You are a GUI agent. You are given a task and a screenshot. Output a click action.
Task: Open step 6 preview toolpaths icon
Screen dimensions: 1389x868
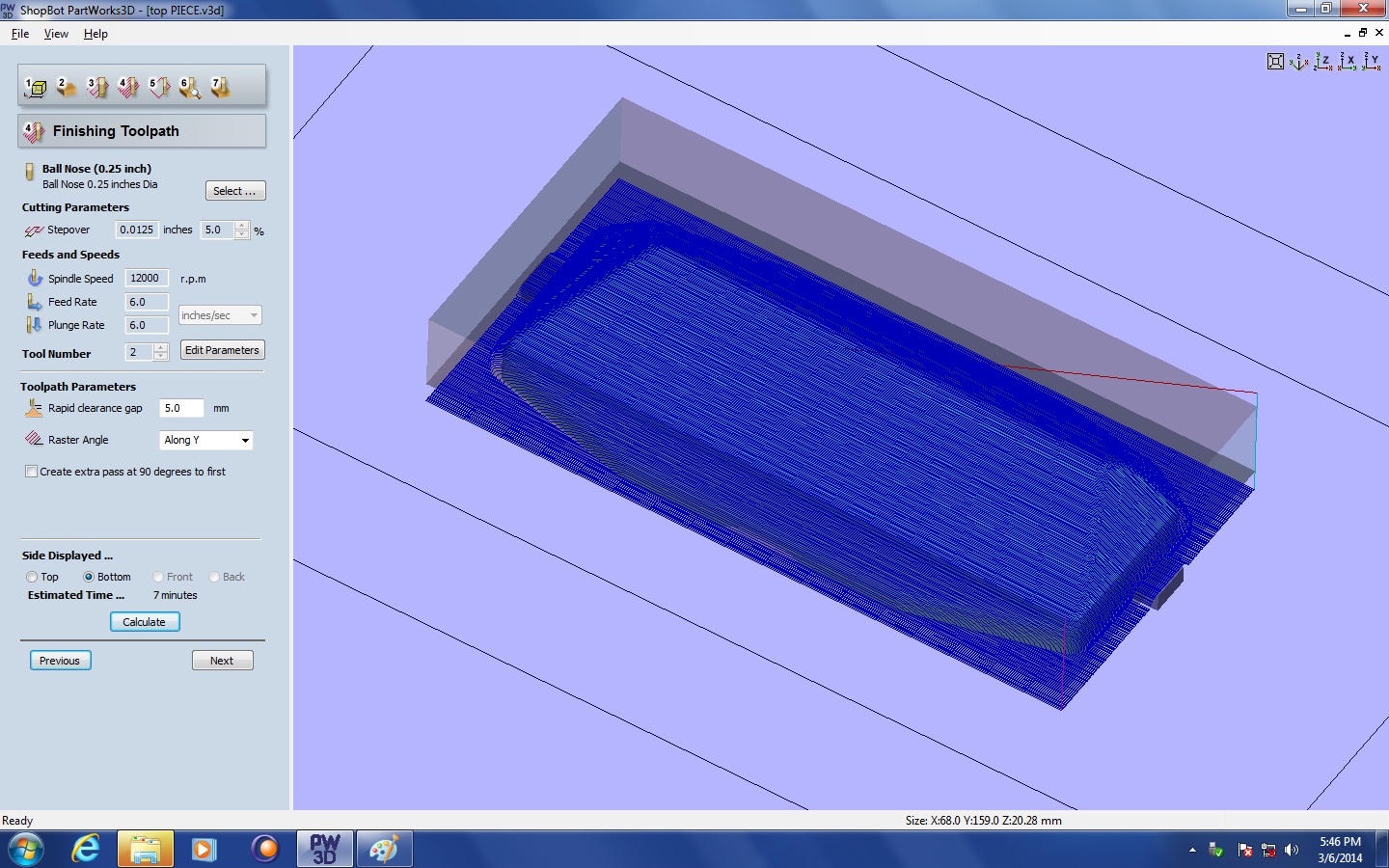click(190, 88)
